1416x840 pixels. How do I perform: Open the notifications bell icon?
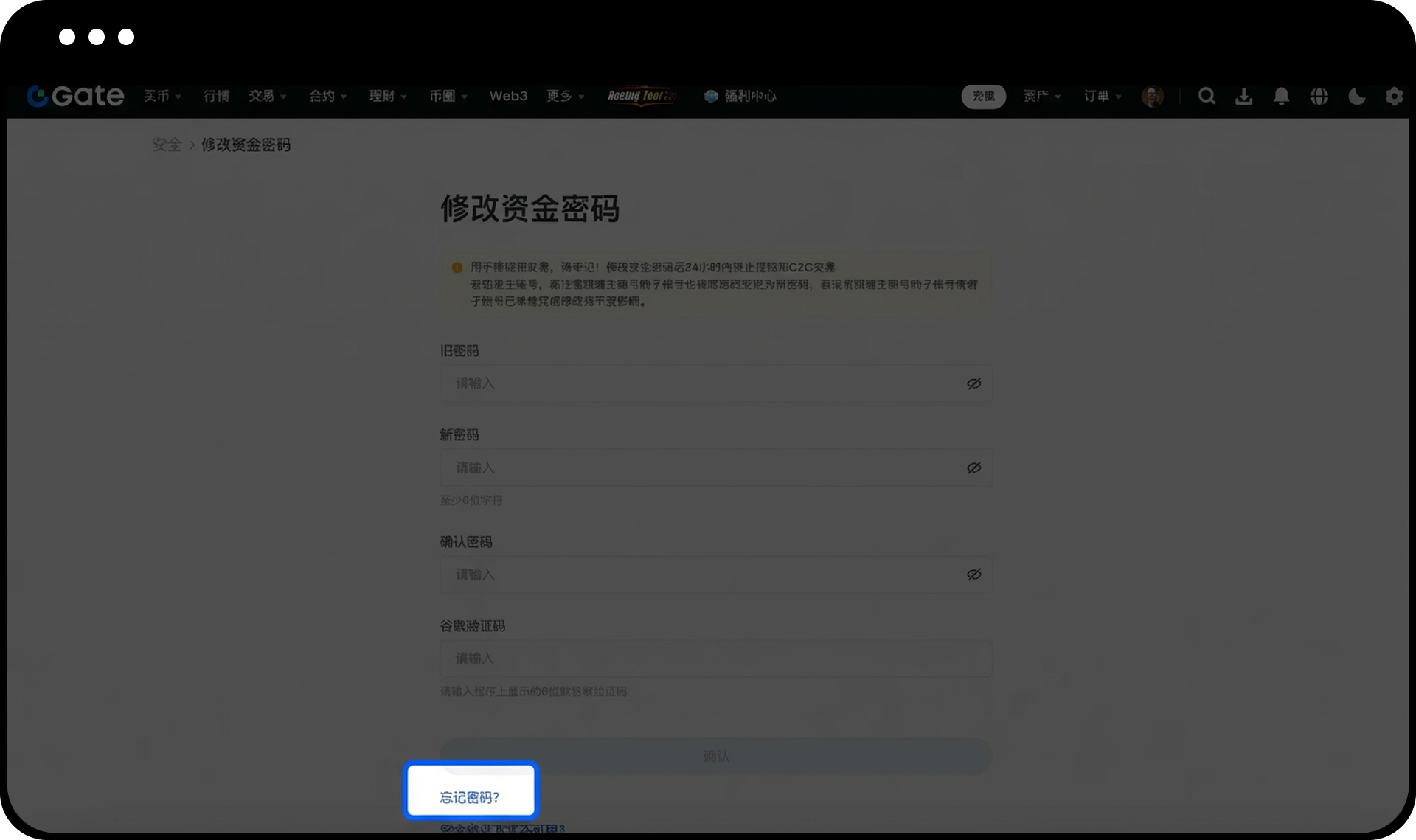(x=1281, y=96)
